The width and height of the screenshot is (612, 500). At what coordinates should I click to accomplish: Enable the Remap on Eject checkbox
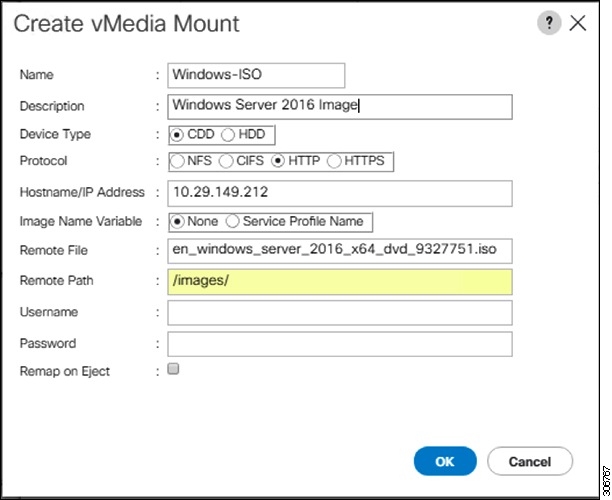pos(173,370)
